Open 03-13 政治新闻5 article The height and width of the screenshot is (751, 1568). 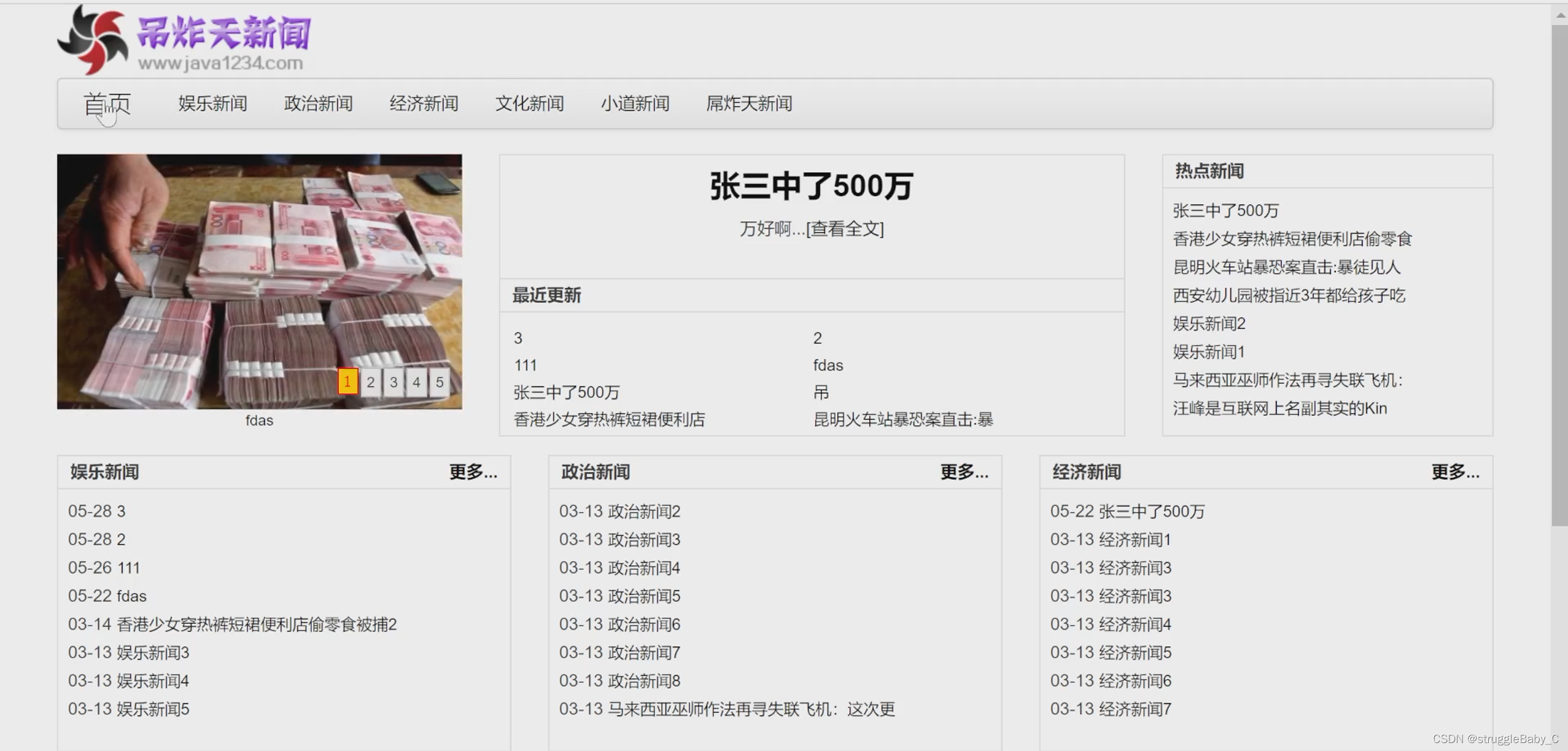619,596
